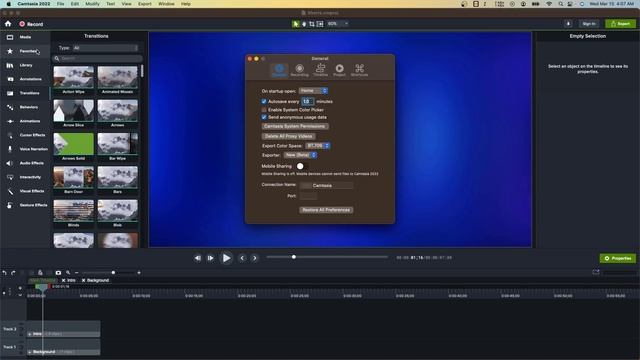Click Camtasia System Permissions button
The image size is (640, 360).
[x=295, y=126]
